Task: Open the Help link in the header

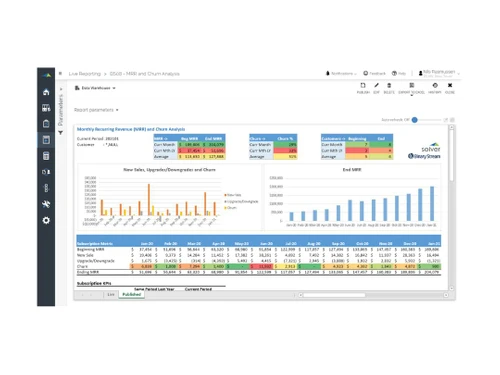Action: coord(399,73)
